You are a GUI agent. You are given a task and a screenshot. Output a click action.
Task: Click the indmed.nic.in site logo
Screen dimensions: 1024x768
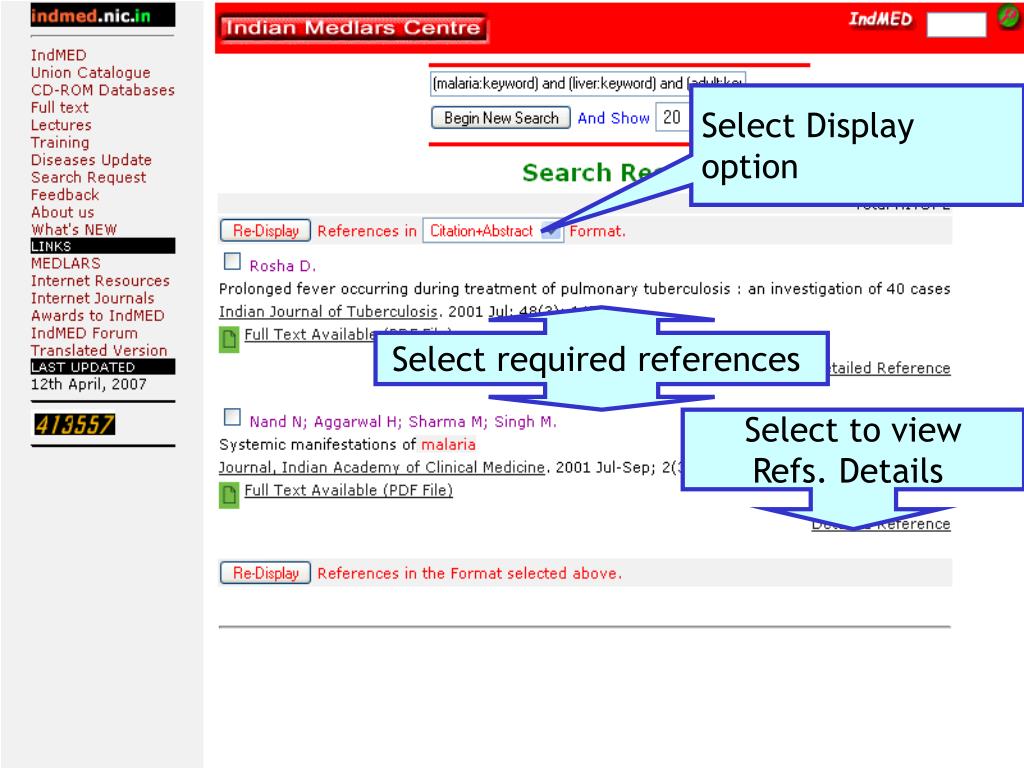click(x=103, y=15)
